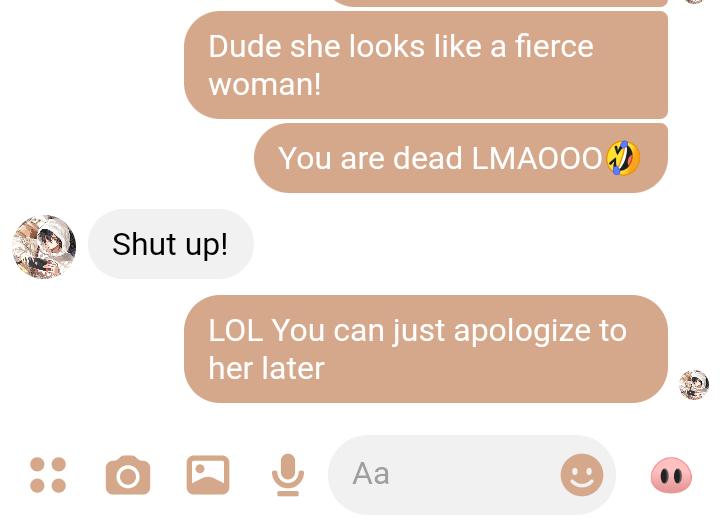Tap the "Dude she looks like a fierce woman!" bubble
Viewport: 720px width, 529px height.
tap(426, 65)
